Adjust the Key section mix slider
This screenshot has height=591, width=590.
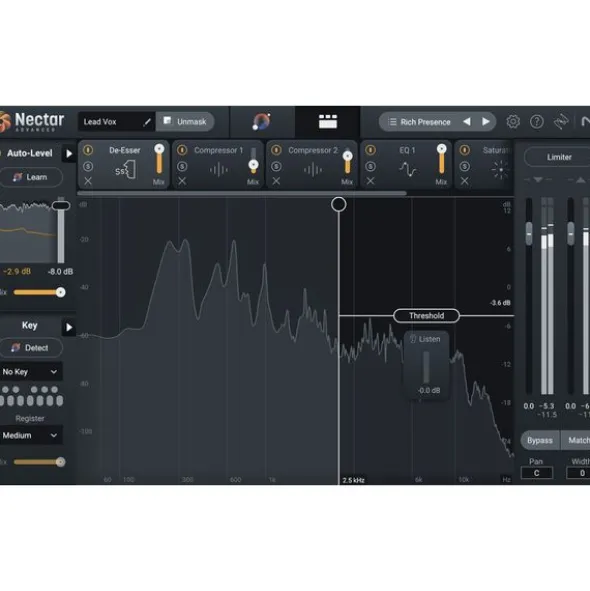pyautogui.click(x=39, y=462)
